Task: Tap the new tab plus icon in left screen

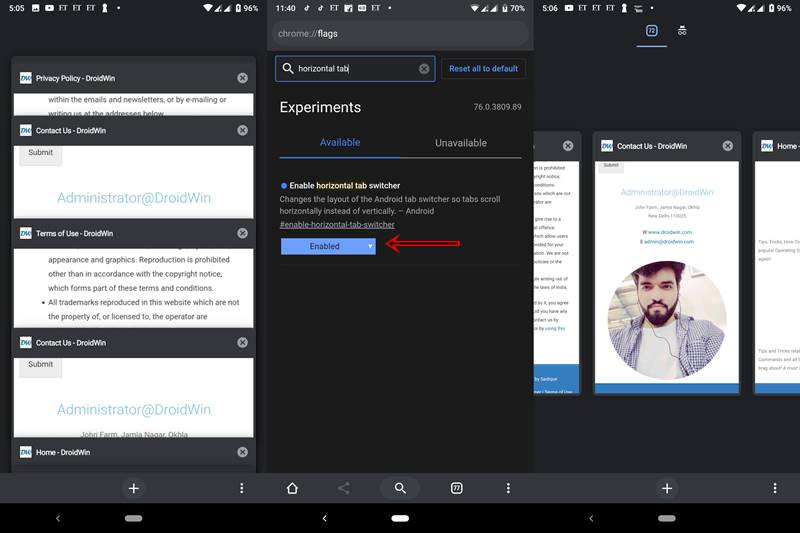Action: tap(134, 488)
